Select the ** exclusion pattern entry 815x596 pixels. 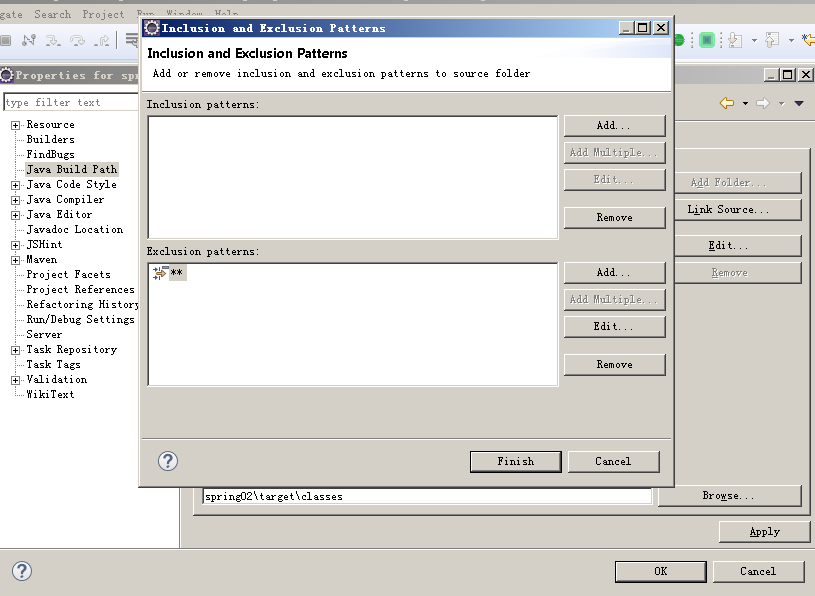[176, 273]
